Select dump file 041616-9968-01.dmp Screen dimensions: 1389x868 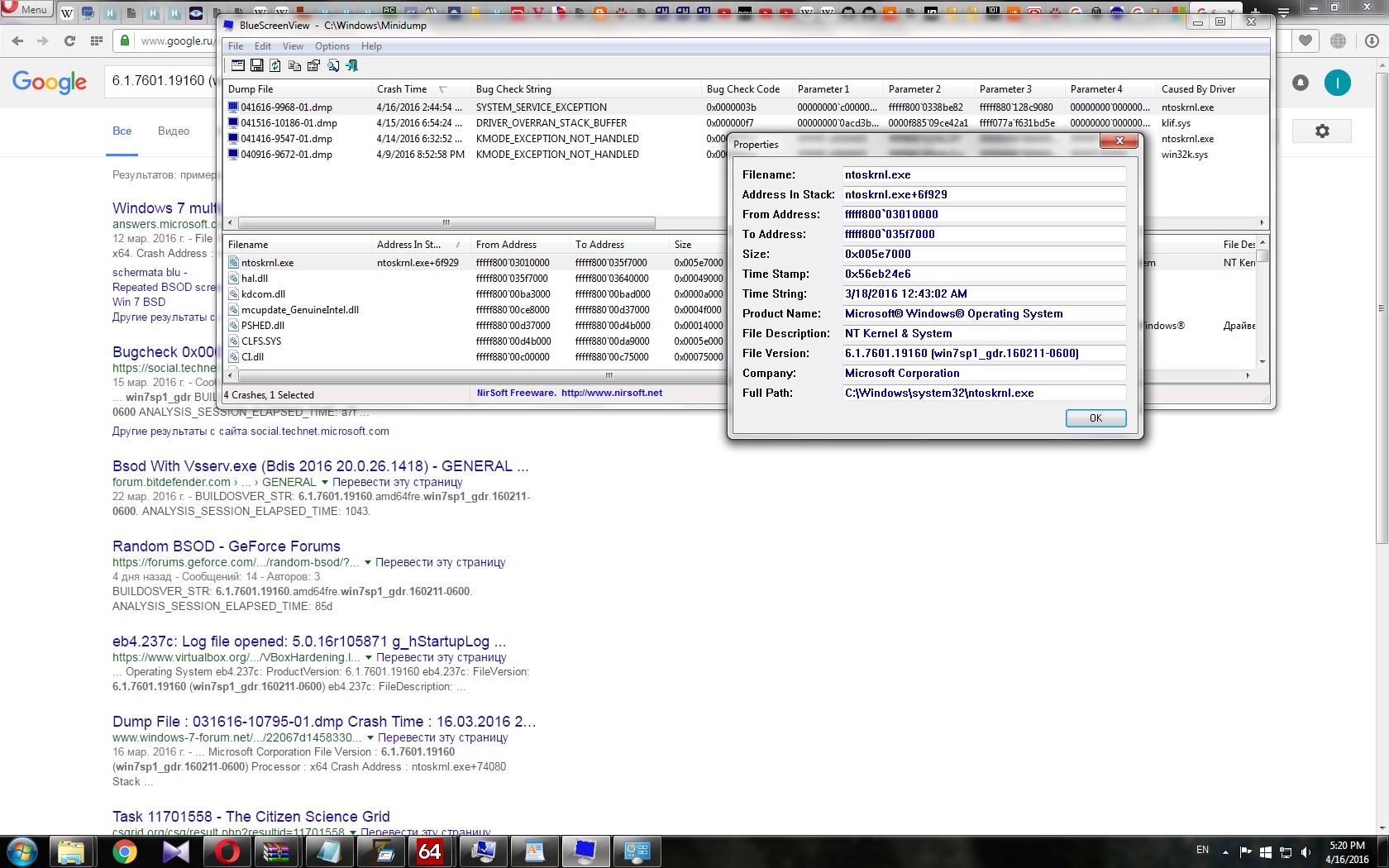point(286,107)
